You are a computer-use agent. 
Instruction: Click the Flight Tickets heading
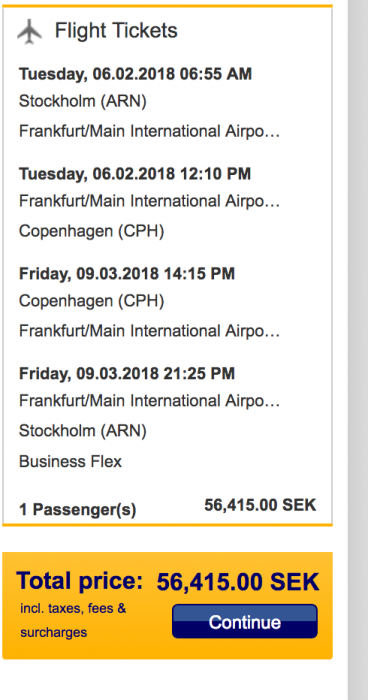point(116,31)
